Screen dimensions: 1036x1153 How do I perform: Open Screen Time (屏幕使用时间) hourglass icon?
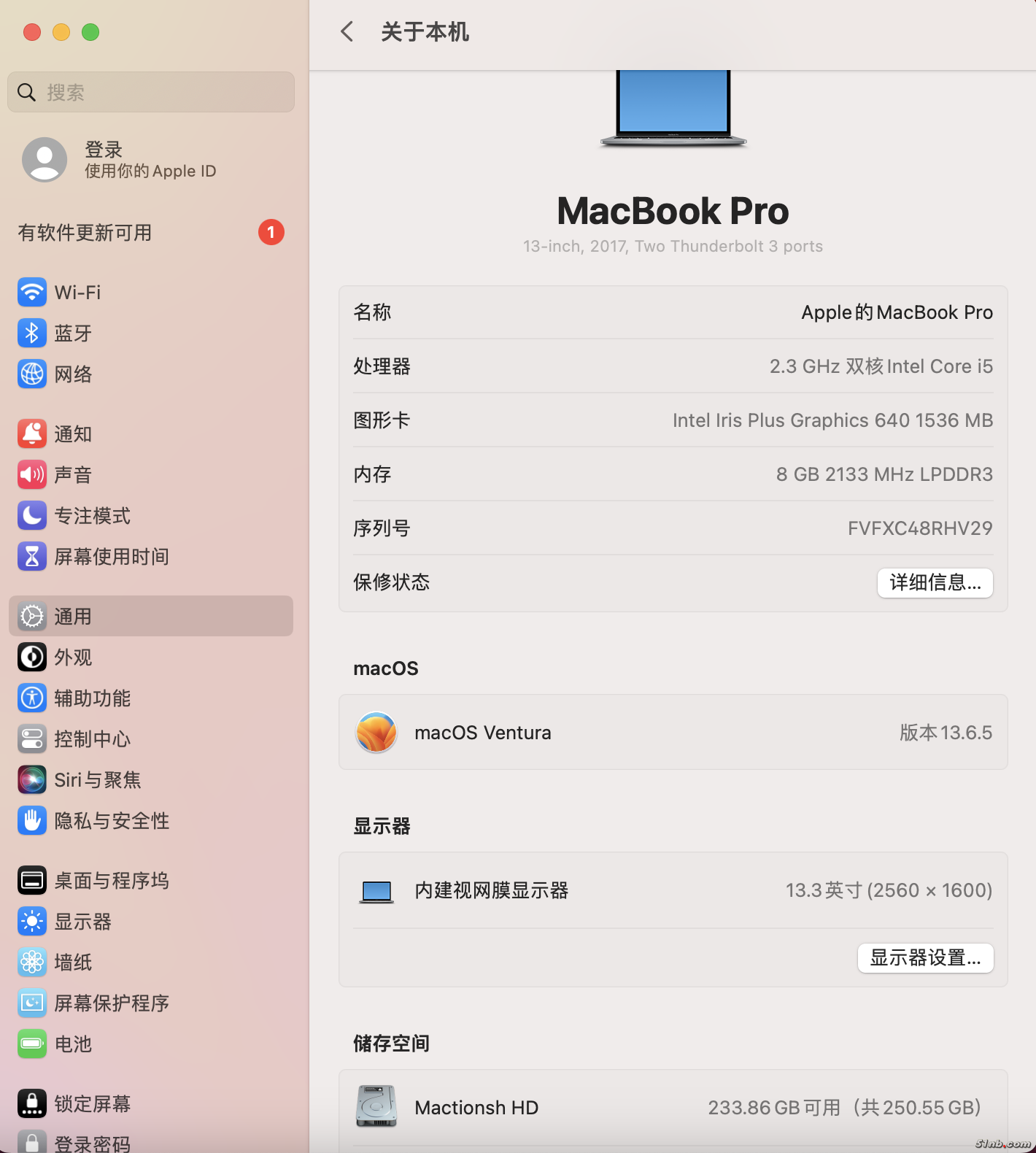click(32, 557)
